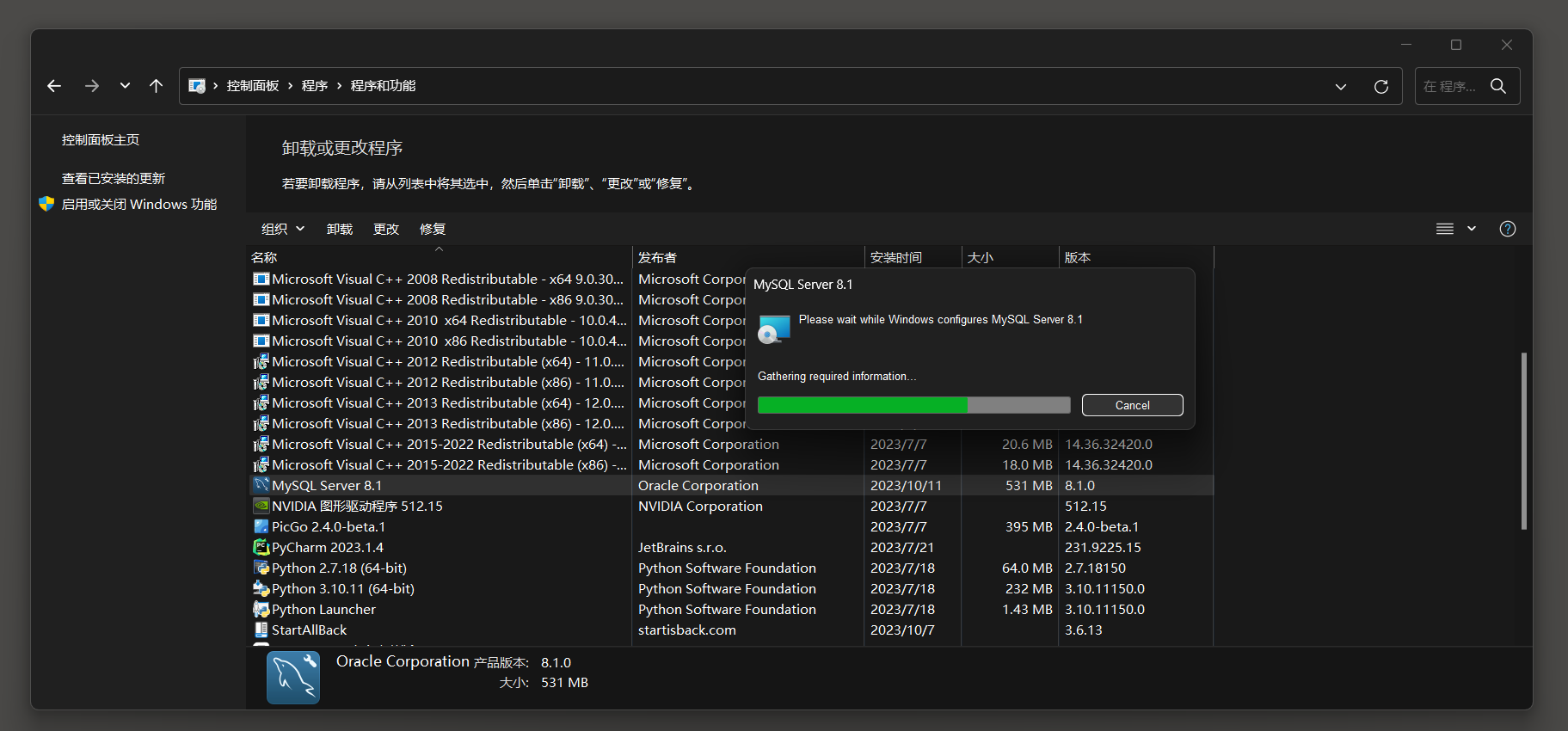1568x731 pixels.
Task: Click installer icon in MySQL dialog
Action: point(774,329)
